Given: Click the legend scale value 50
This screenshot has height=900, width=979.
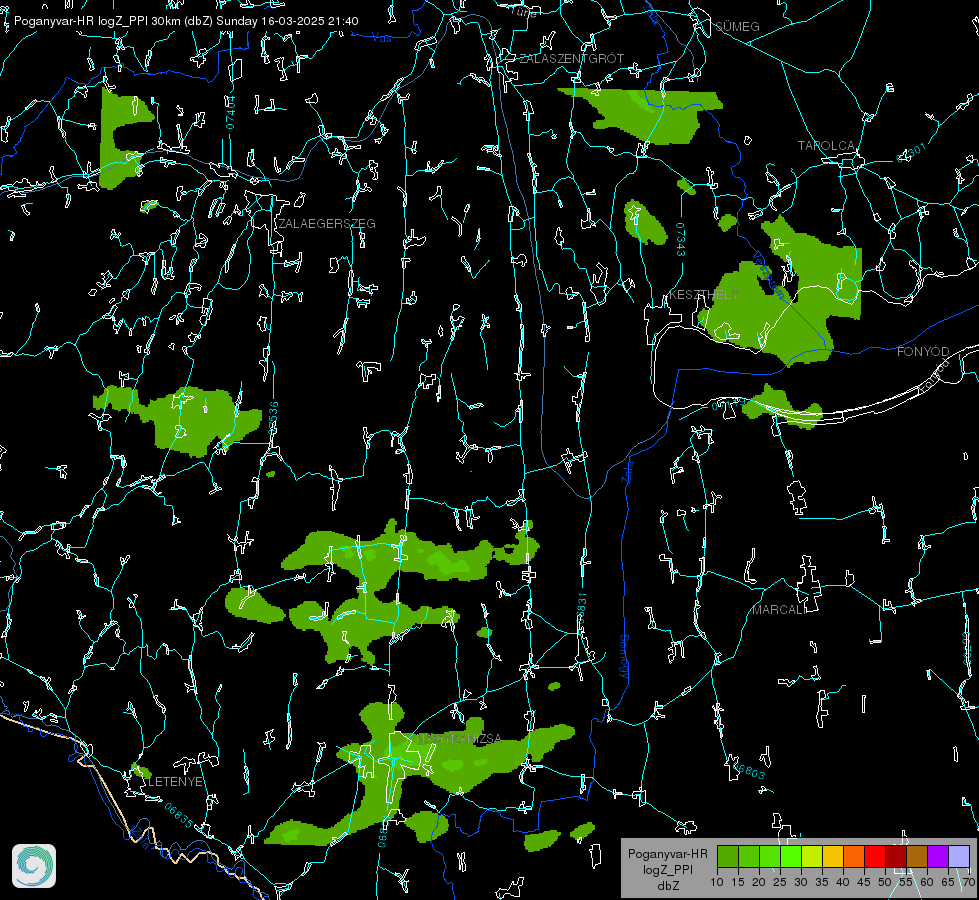Looking at the screenshot, I should coord(885,882).
